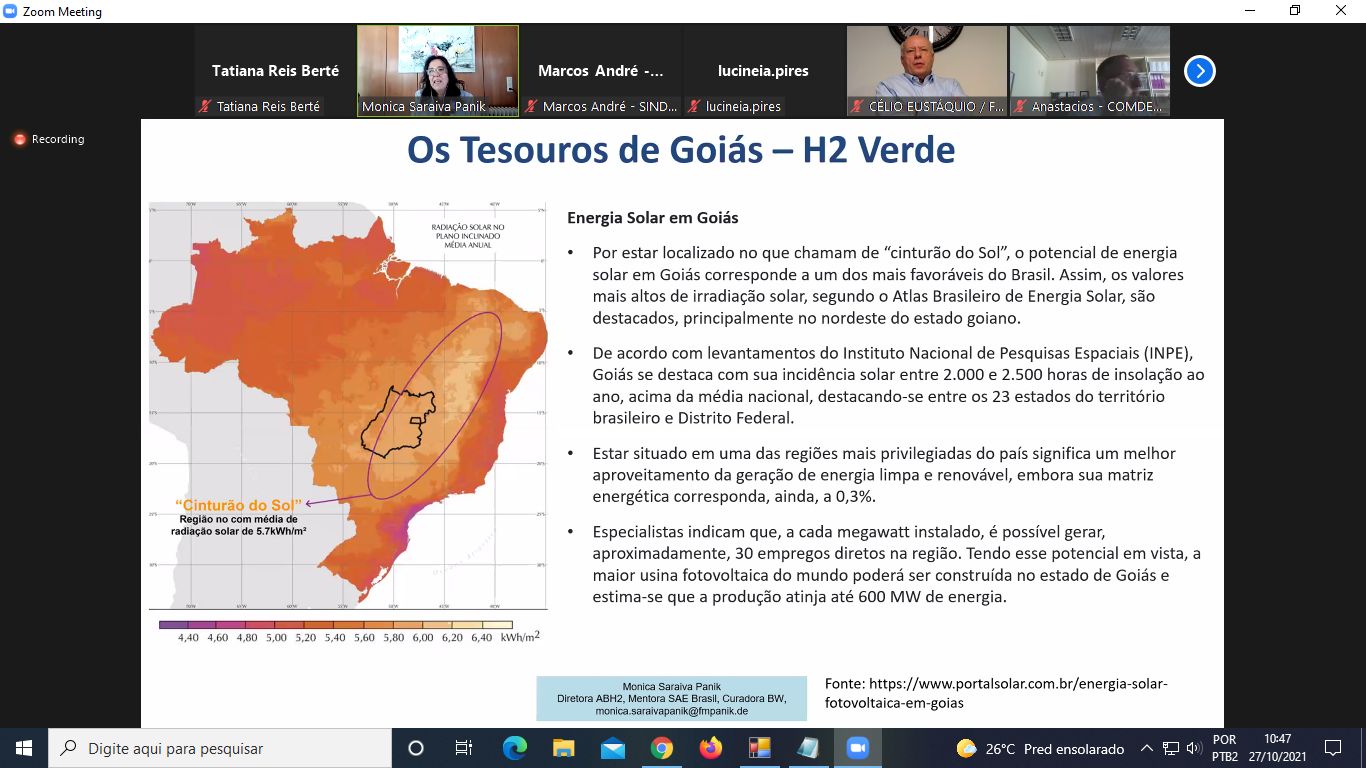
Task: Click the Monica Saraiva Panik credit box
Action: coord(672,698)
